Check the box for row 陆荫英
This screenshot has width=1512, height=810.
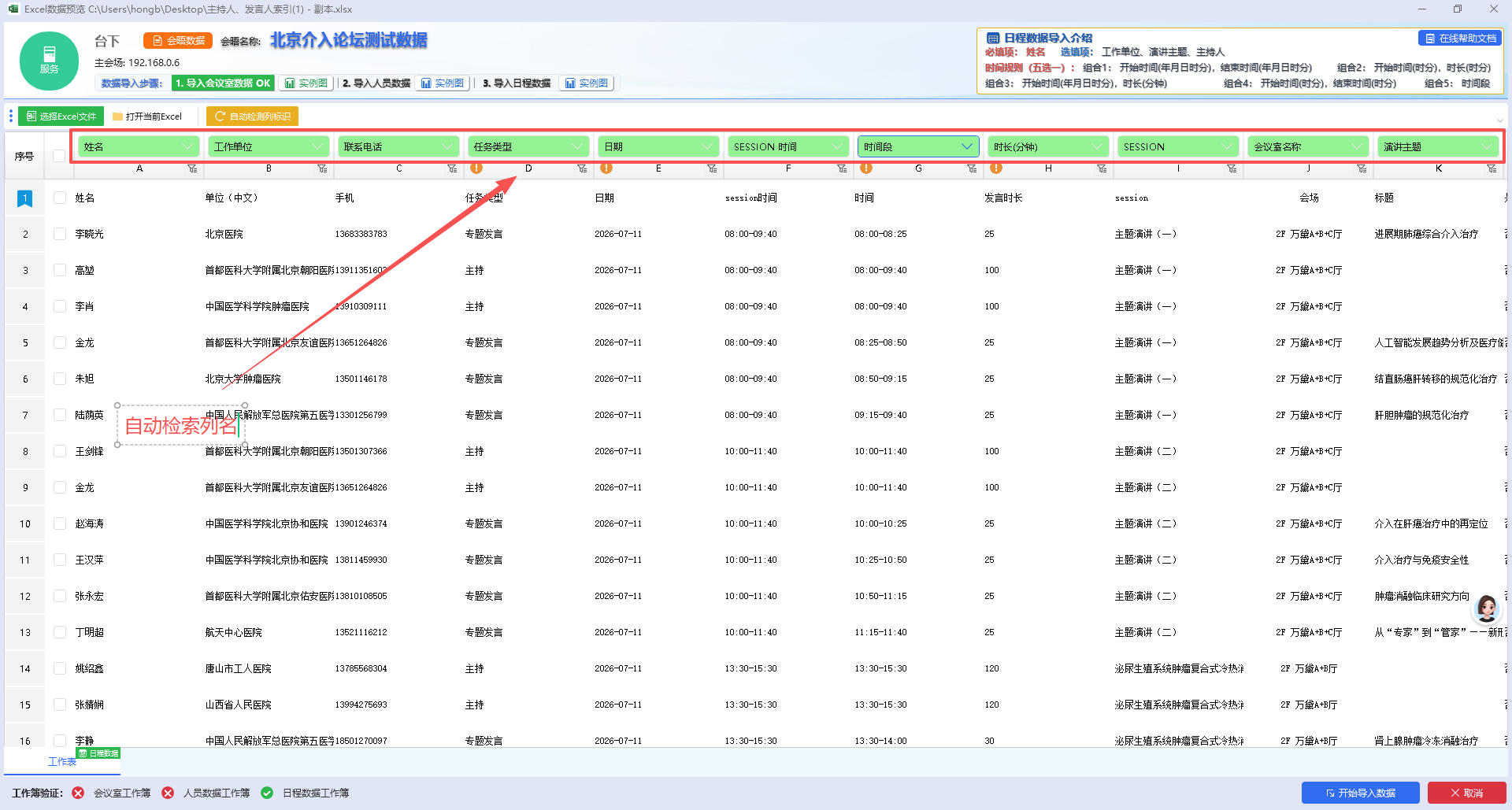[60, 415]
